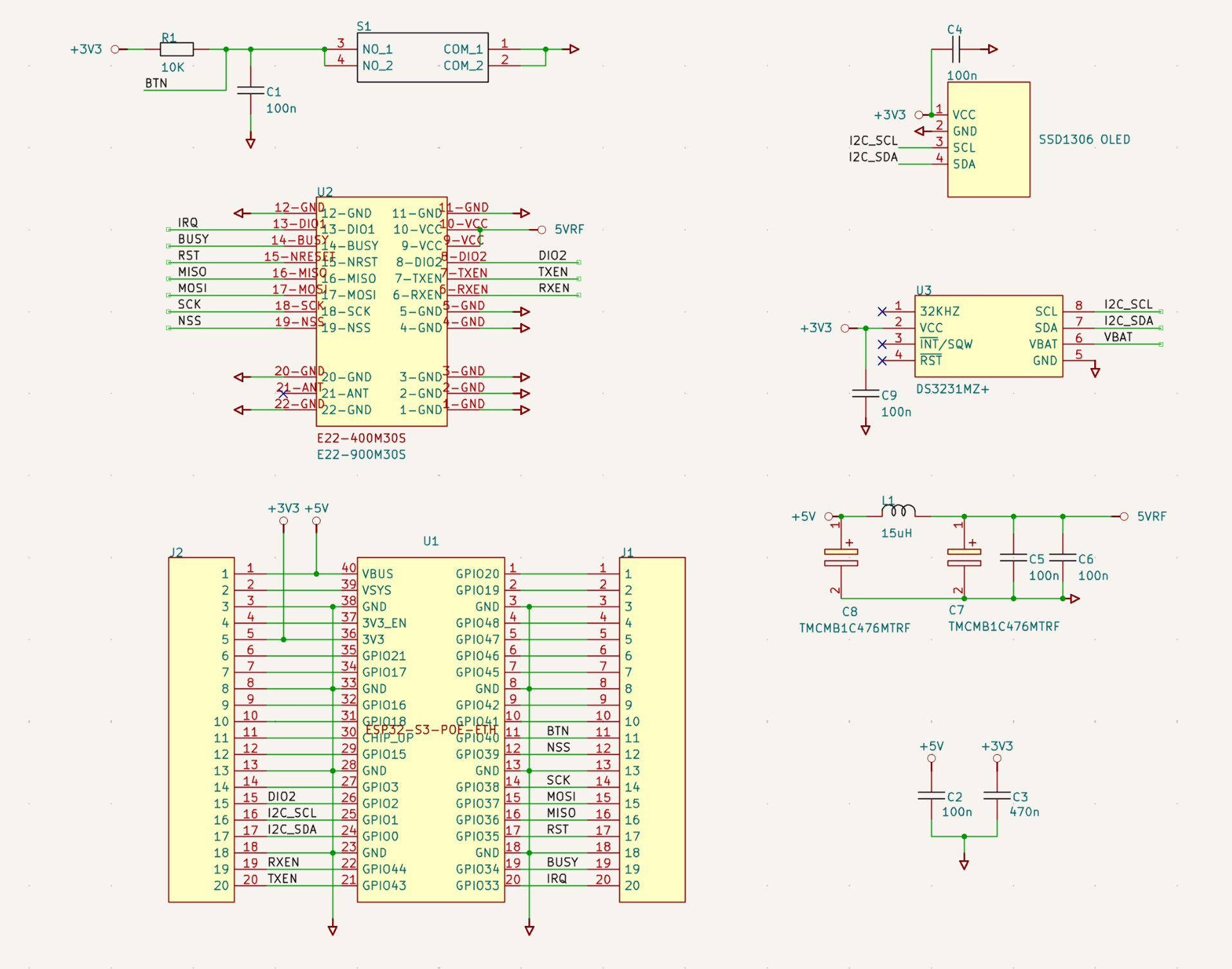Click the no-connect flag on the 32KHZ pin

tap(882, 311)
